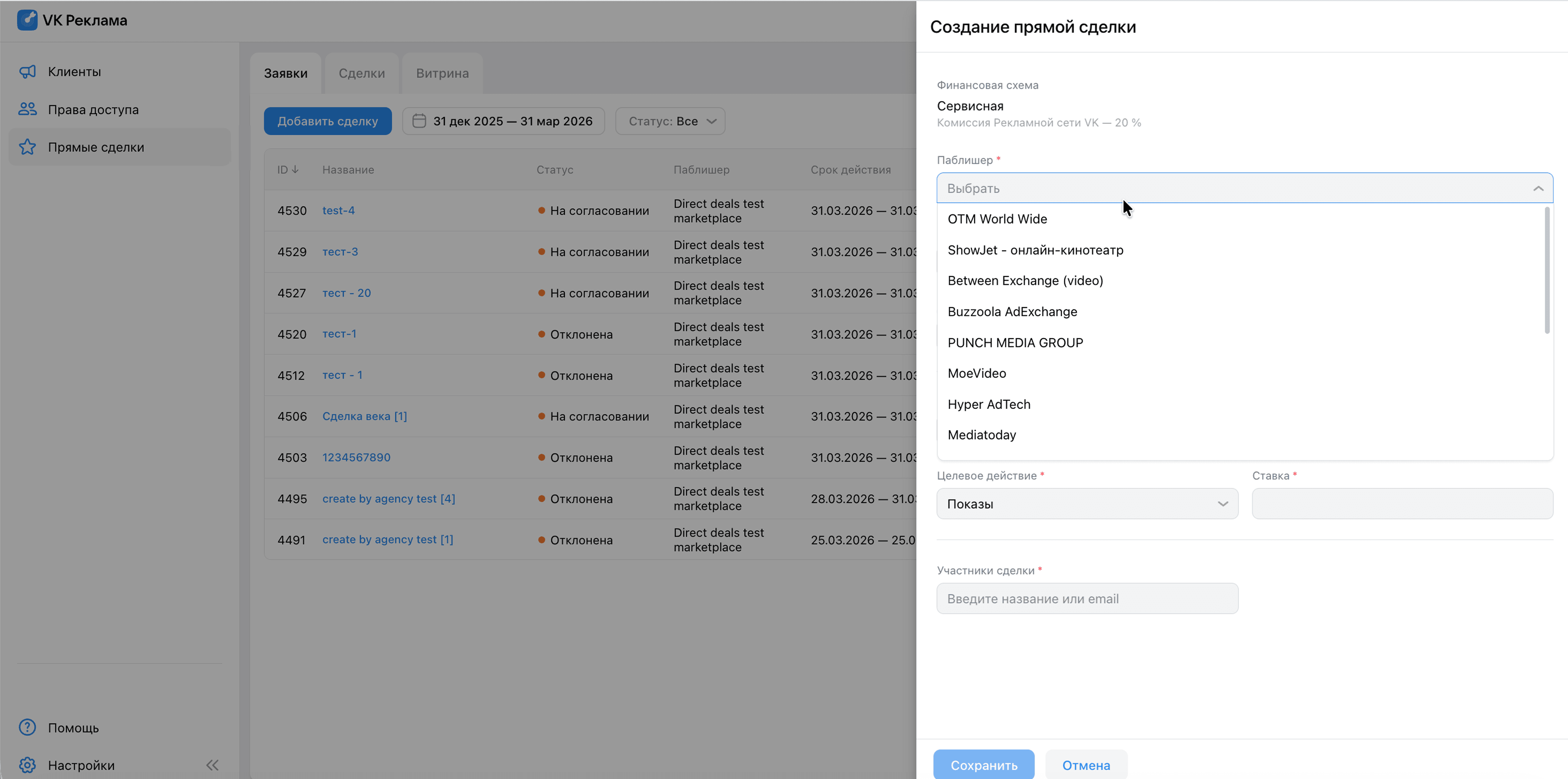Open the Сделка века [1] link
1568x779 pixels.
click(365, 416)
